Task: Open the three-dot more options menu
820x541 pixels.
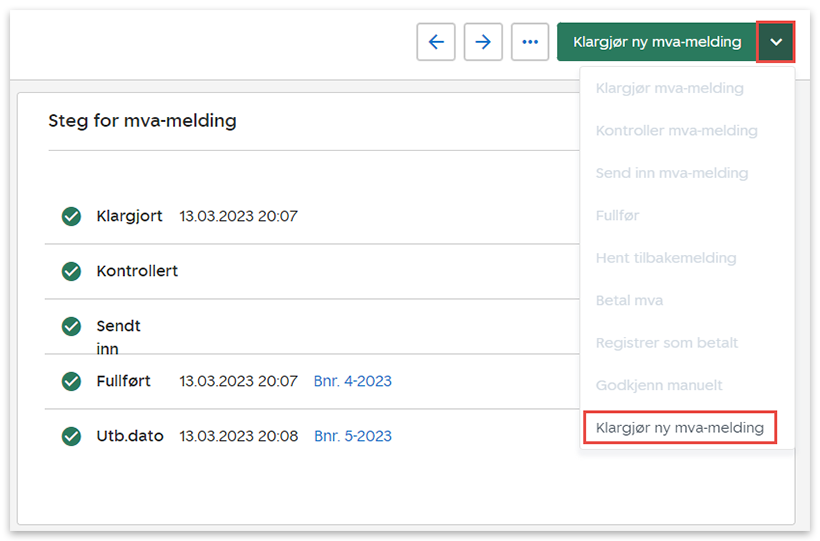Action: point(530,42)
